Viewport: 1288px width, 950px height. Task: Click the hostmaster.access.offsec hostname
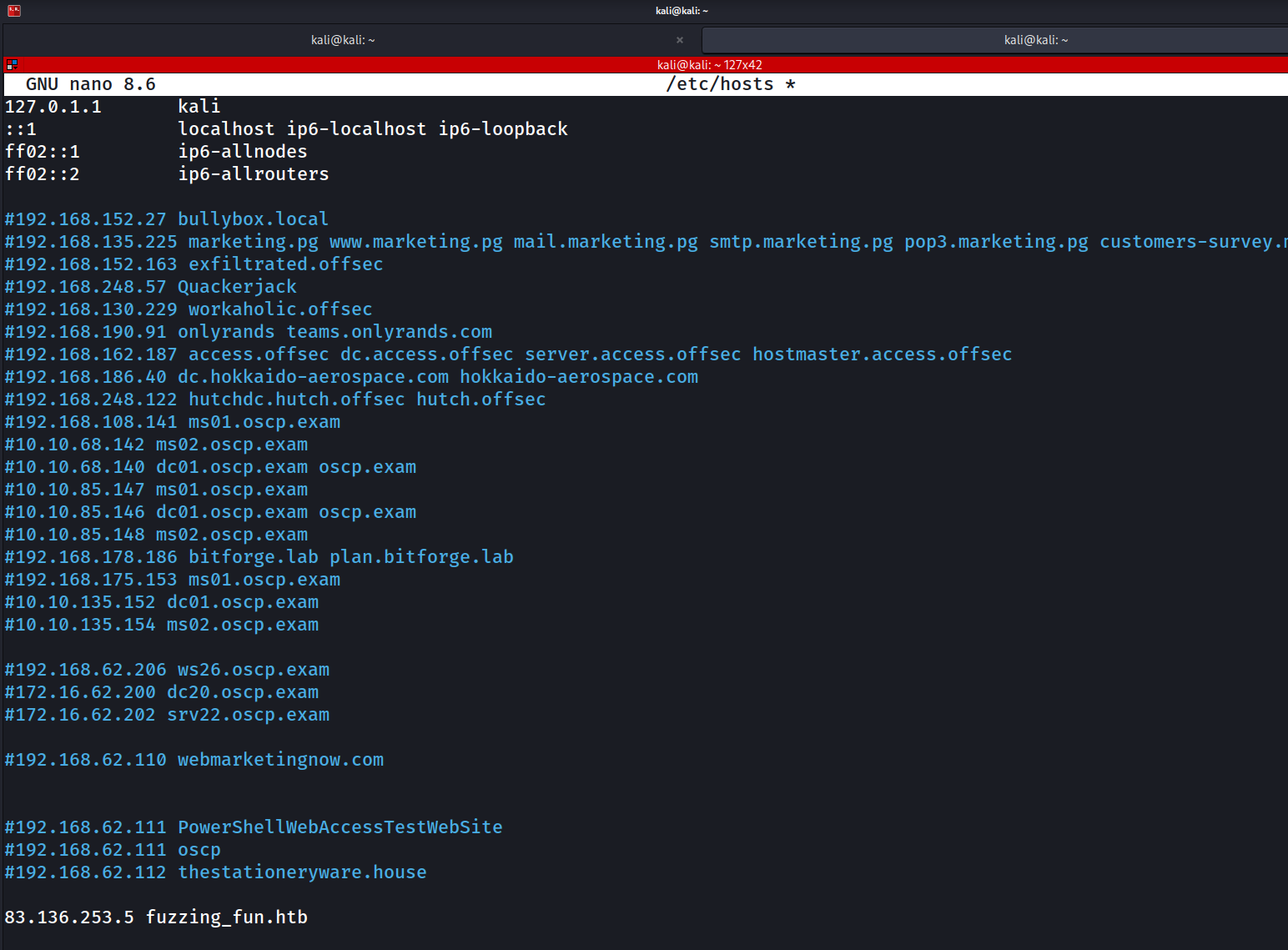point(882,354)
